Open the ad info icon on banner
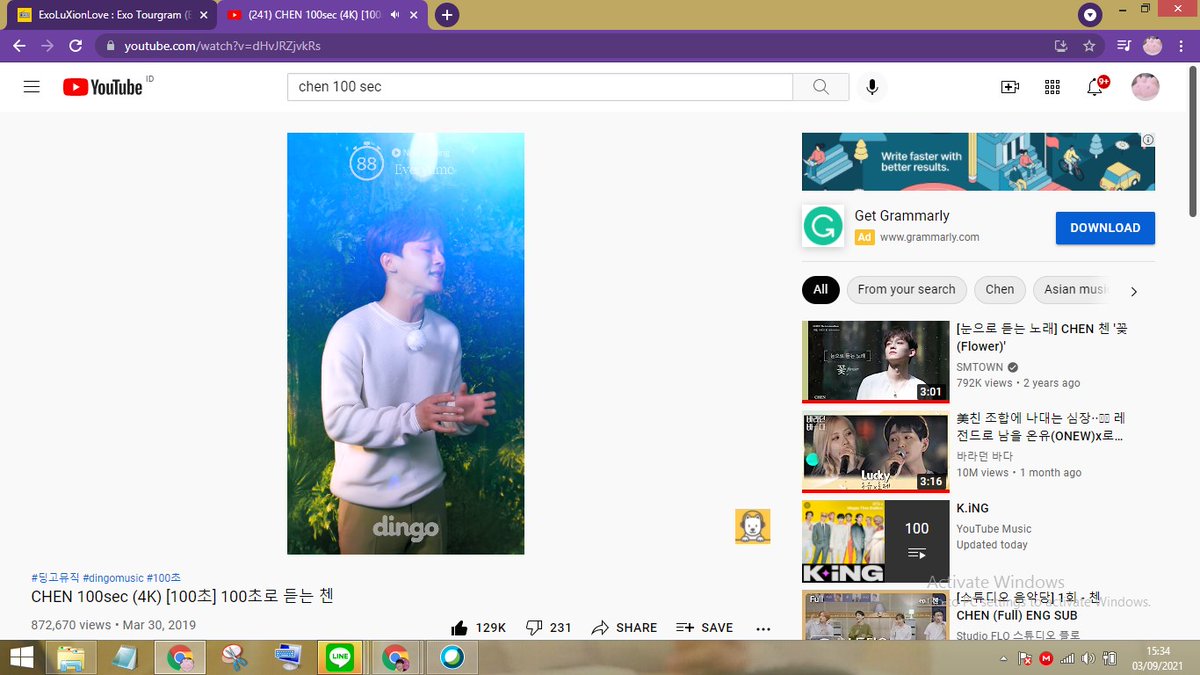 1148,140
